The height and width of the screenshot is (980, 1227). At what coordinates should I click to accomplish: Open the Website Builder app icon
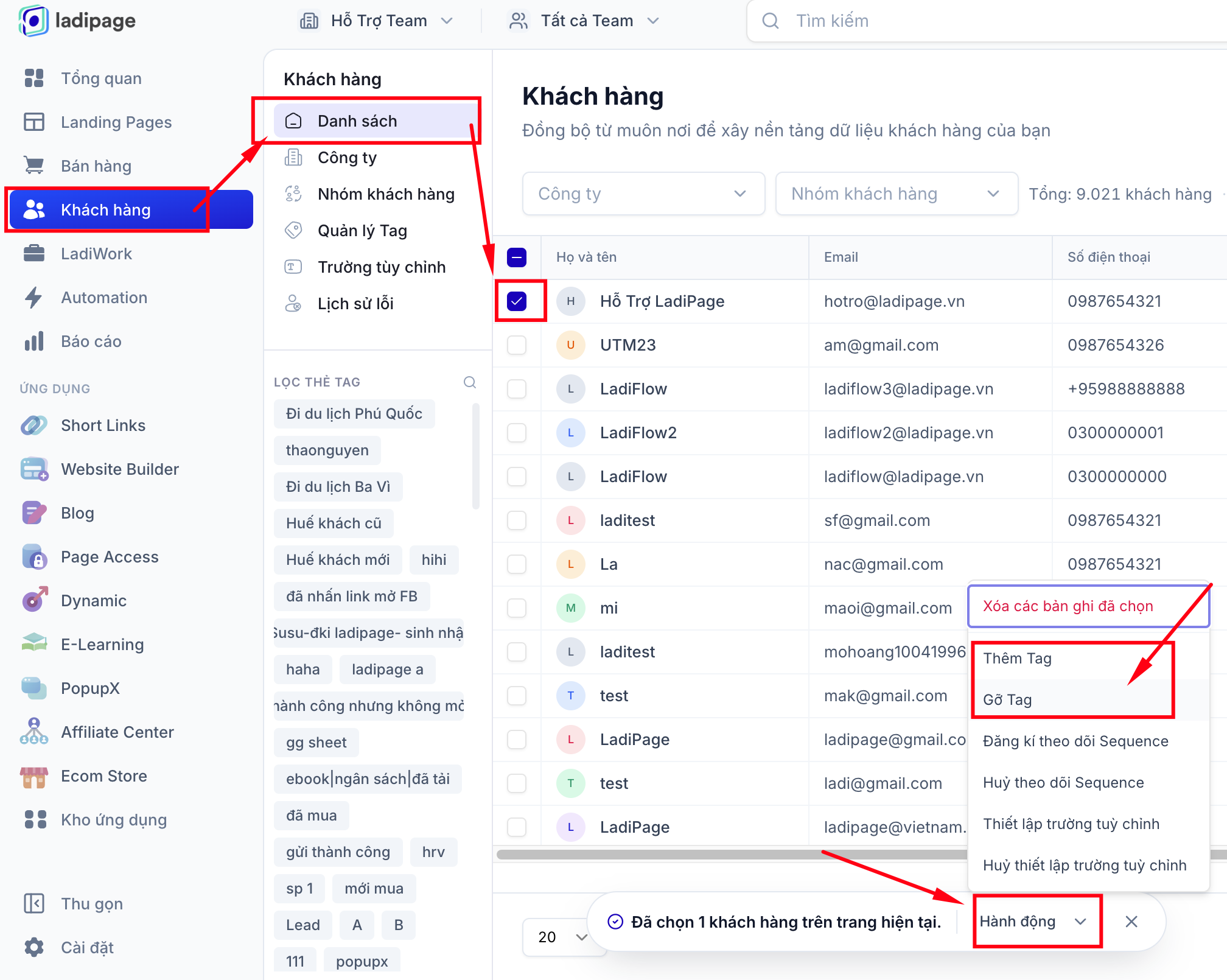[34, 469]
